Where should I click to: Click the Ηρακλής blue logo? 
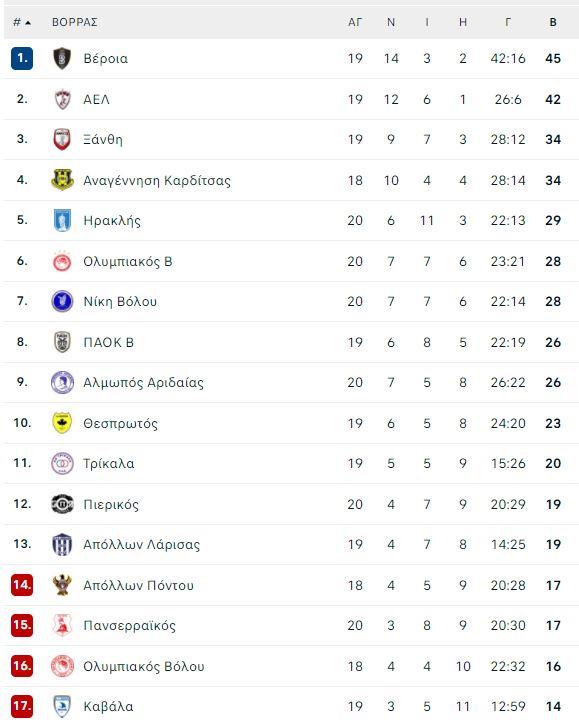point(62,221)
